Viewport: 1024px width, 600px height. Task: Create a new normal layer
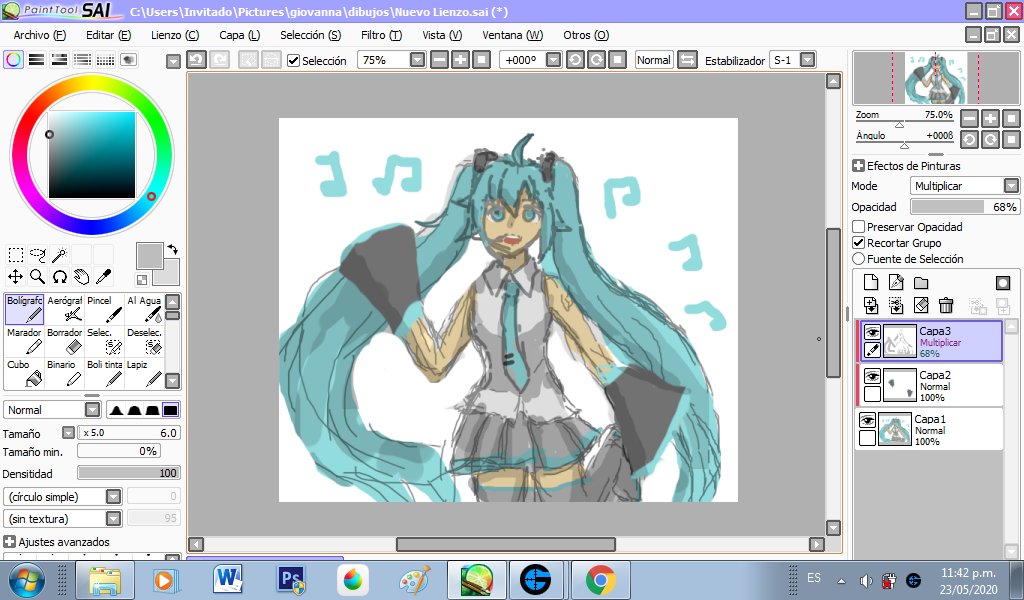point(871,282)
